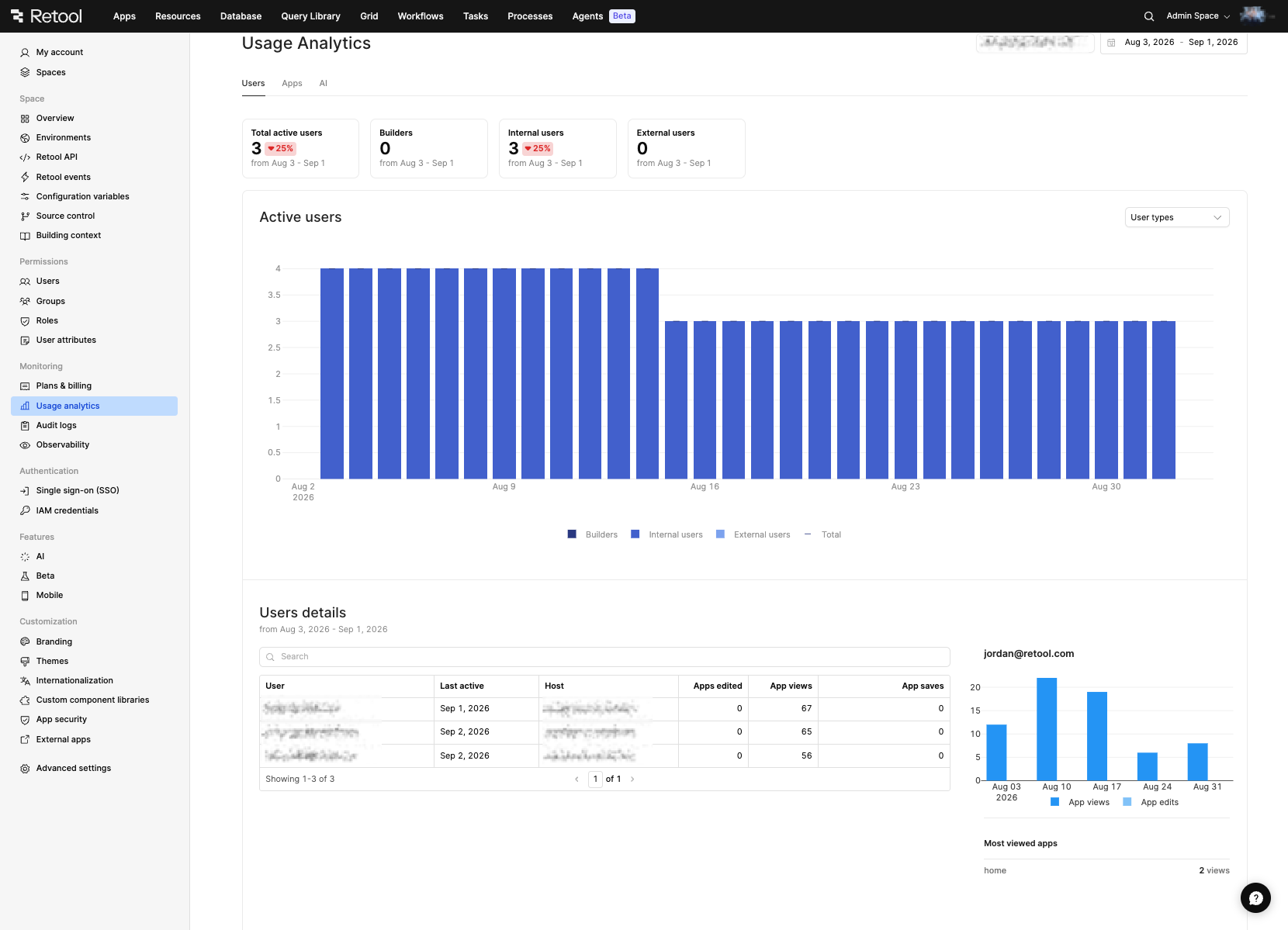The width and height of the screenshot is (1288, 930).
Task: Click the user avatar in top right
Action: coord(1254,16)
